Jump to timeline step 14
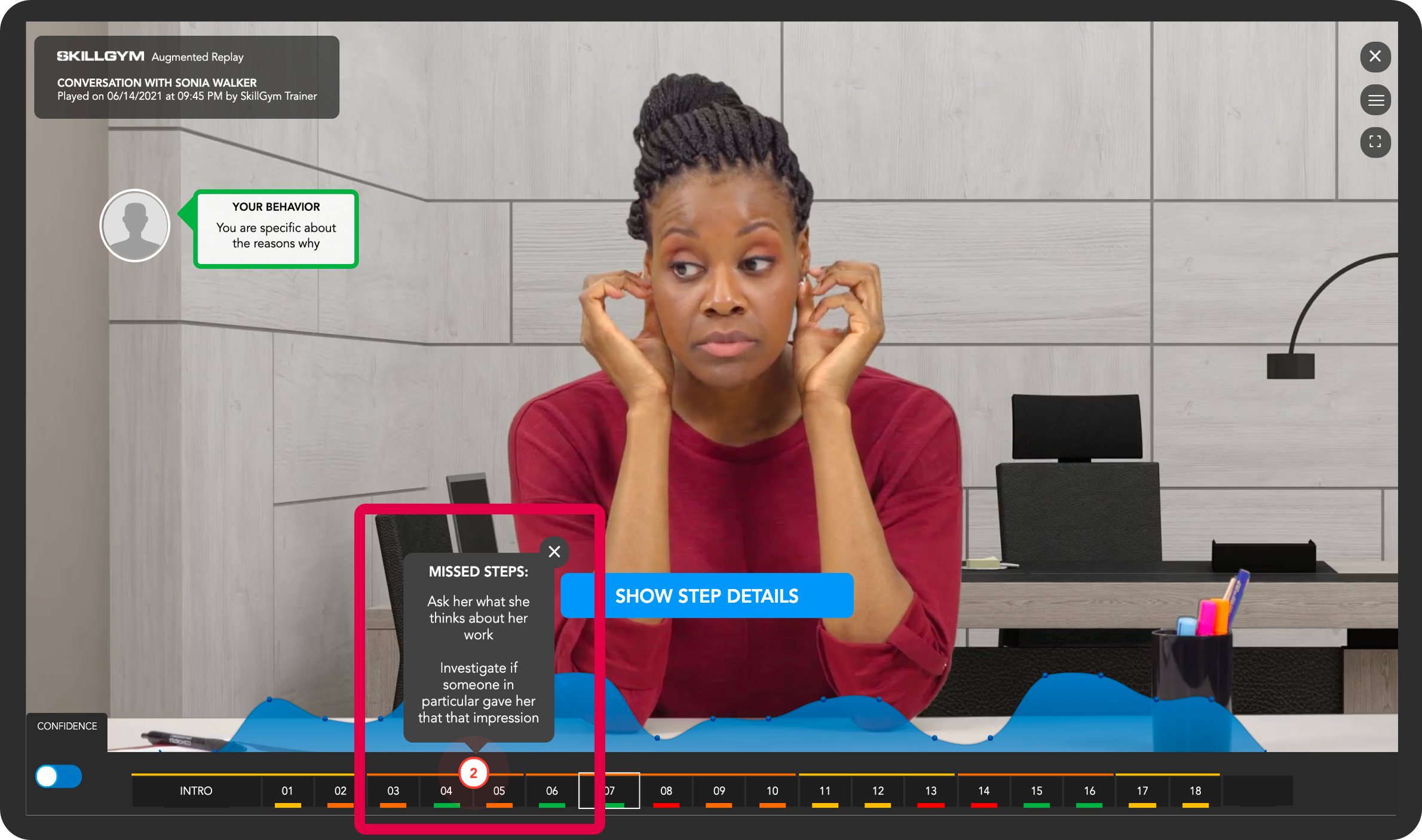 [984, 791]
